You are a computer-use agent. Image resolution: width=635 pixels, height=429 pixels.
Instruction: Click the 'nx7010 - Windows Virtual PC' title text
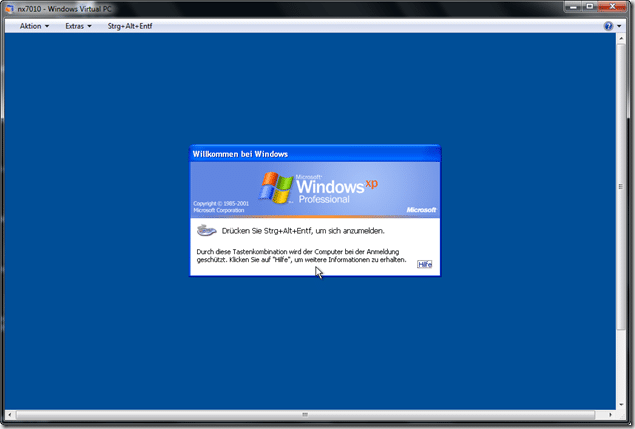pyautogui.click(x=64, y=9)
